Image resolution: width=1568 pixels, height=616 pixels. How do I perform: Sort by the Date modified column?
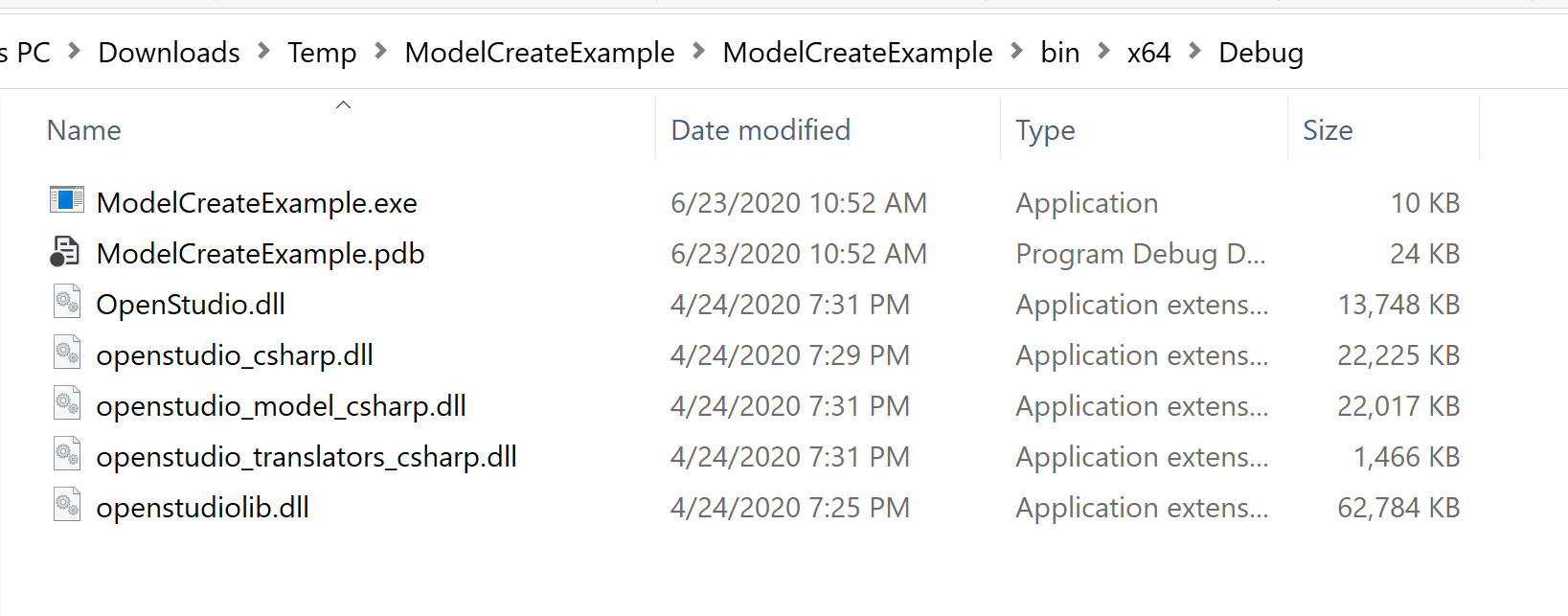[760, 129]
